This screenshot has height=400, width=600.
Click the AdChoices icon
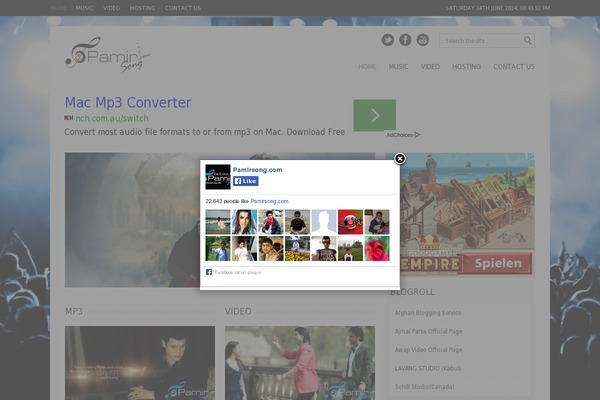[417, 135]
